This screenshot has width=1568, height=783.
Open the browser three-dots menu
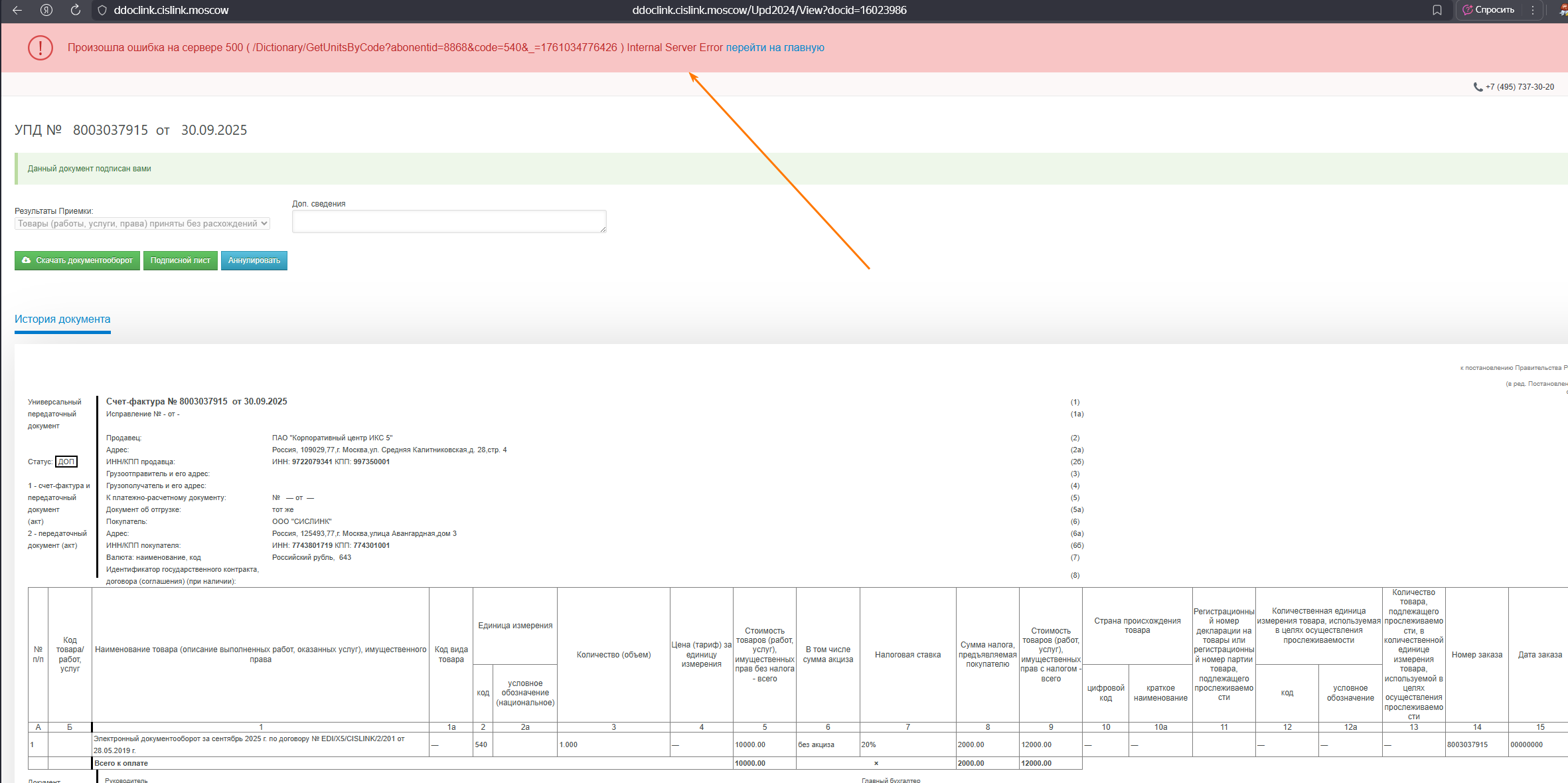pyautogui.click(x=1533, y=10)
